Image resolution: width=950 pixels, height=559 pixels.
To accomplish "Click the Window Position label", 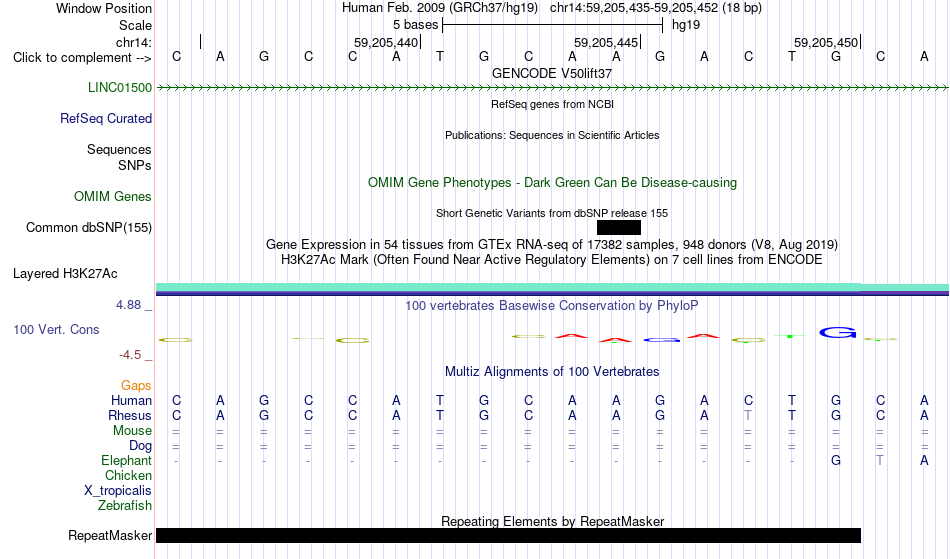I will (104, 8).
